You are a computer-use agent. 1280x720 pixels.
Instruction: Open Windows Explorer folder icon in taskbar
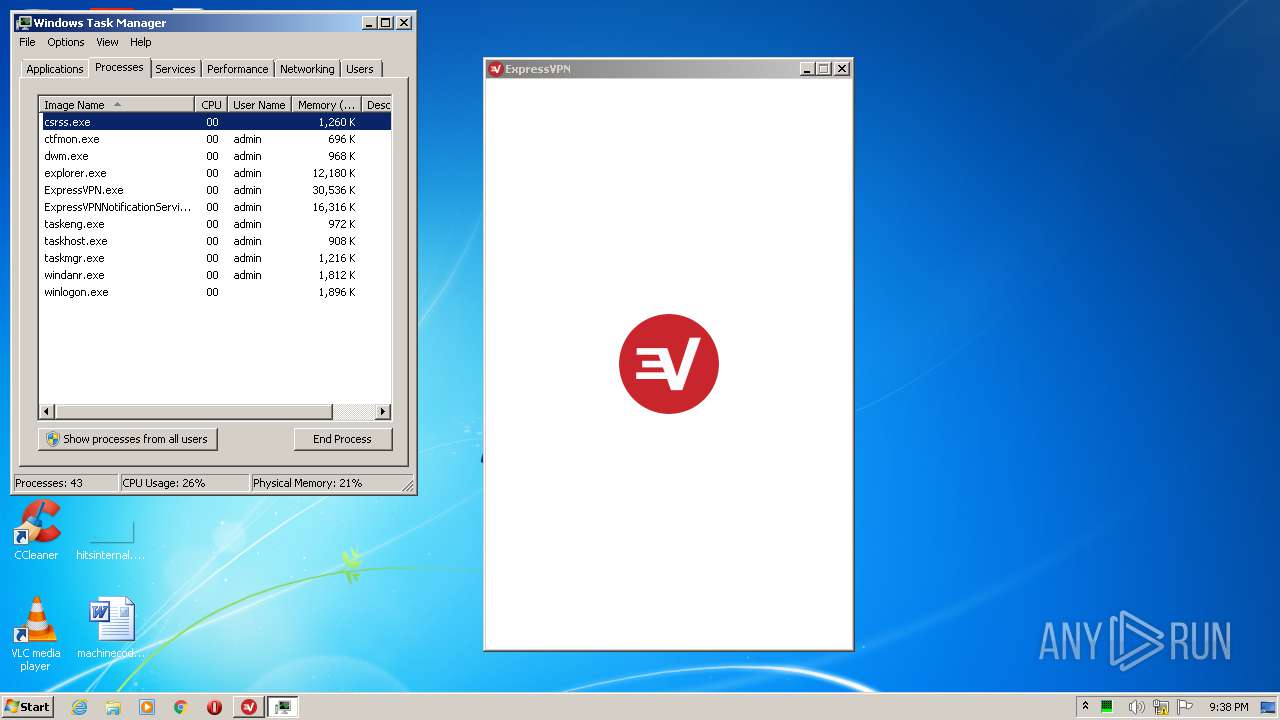click(x=113, y=707)
